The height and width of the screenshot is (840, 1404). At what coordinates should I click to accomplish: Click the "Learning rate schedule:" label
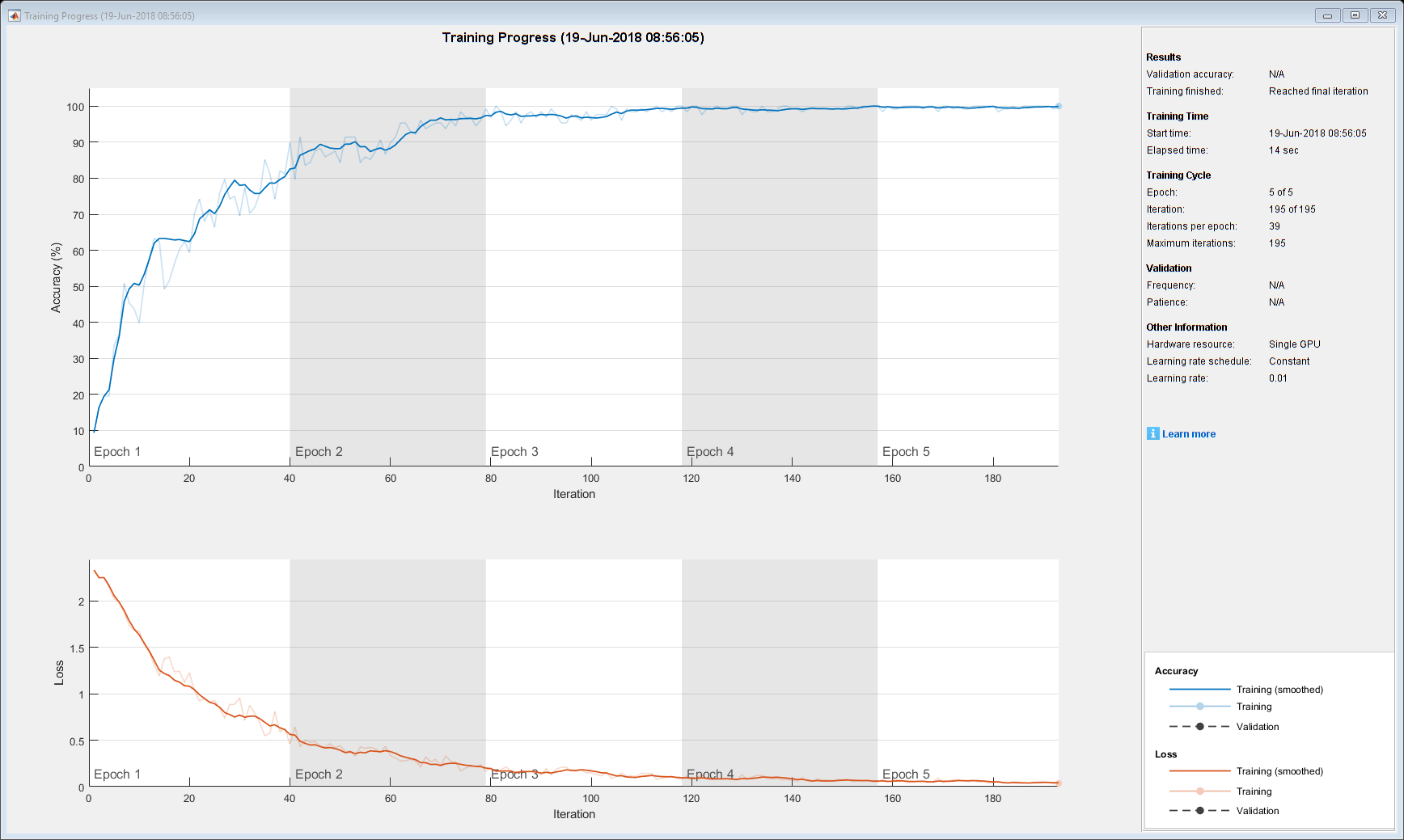[x=1199, y=361]
